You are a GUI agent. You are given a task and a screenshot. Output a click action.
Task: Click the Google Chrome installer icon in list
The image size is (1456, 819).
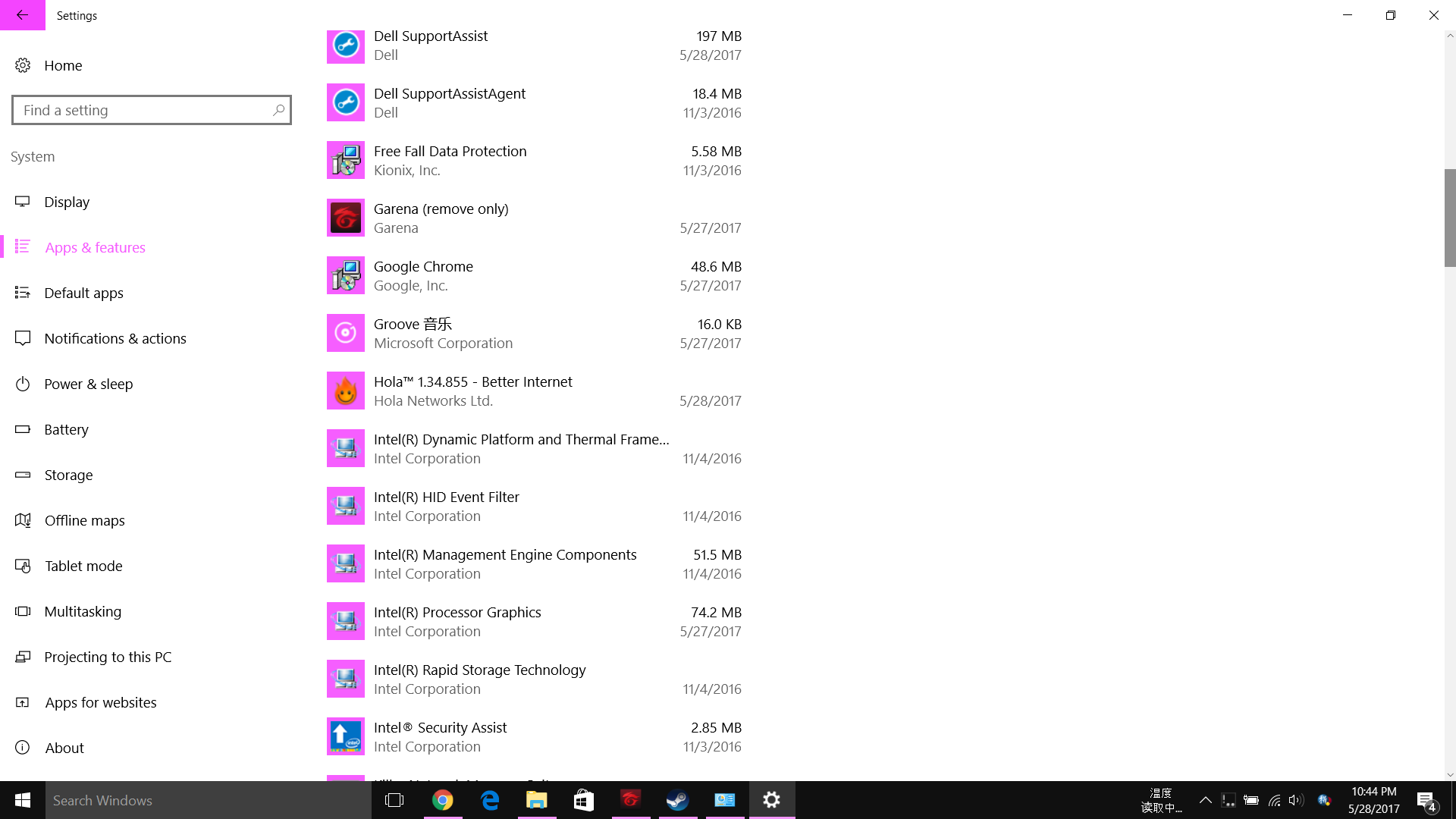pos(346,275)
